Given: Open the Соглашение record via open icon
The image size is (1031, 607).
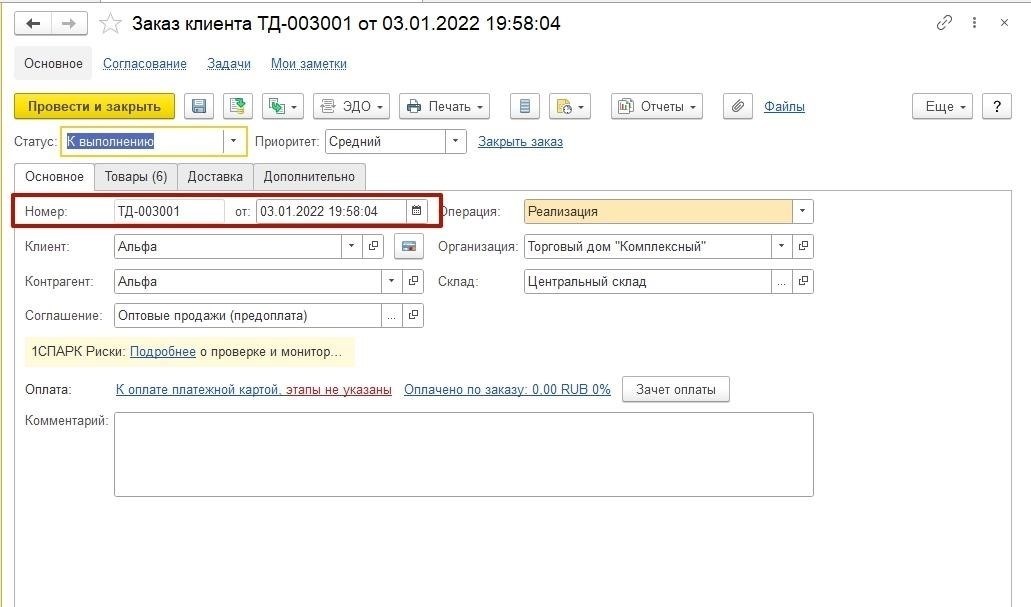Looking at the screenshot, I should pos(413,316).
